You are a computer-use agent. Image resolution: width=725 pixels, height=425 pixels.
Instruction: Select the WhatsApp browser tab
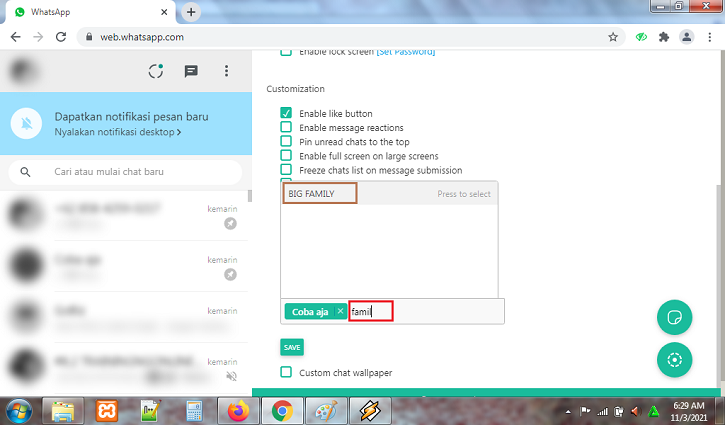point(88,12)
